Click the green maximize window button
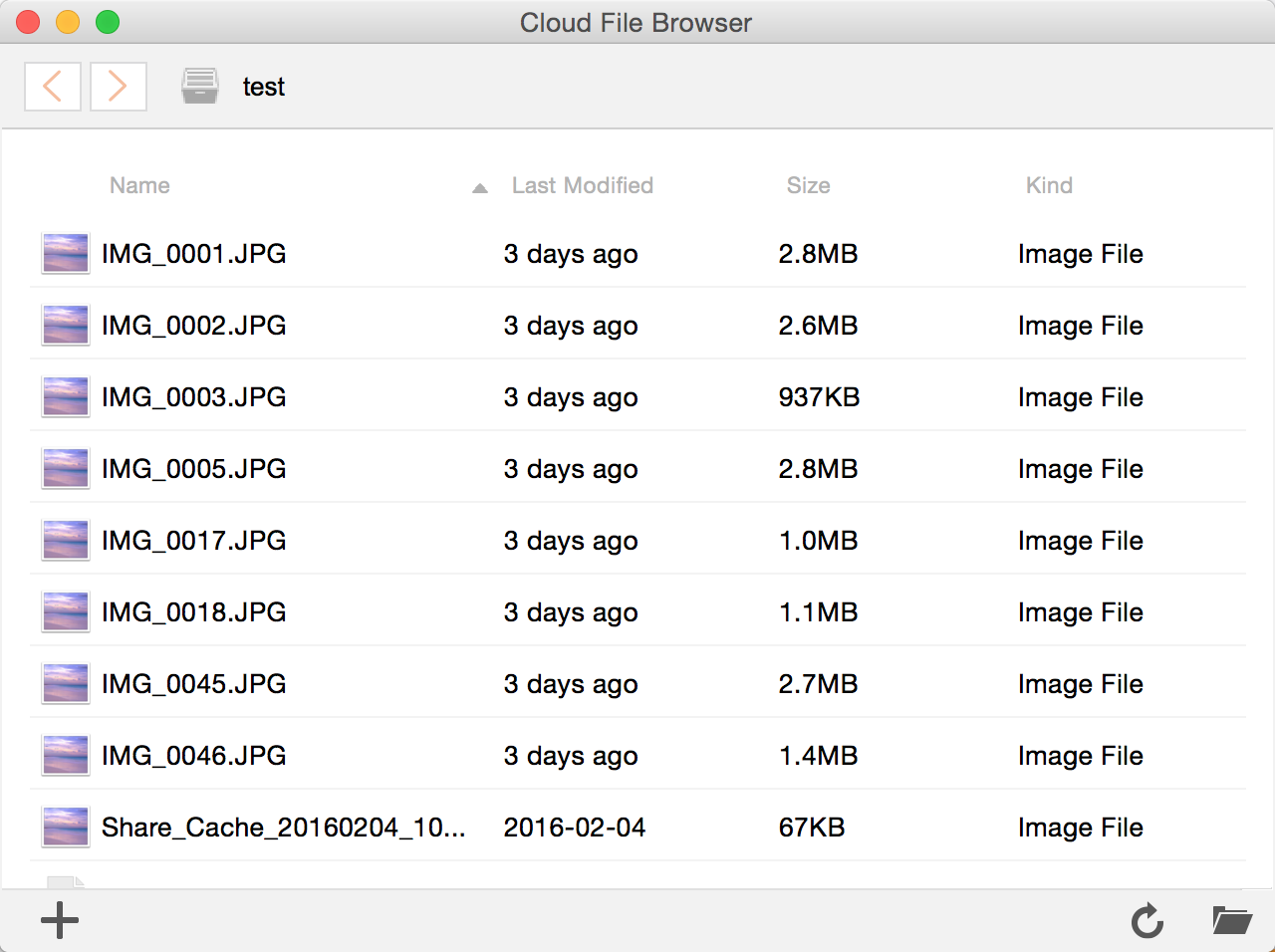This screenshot has width=1275, height=952. [108, 22]
